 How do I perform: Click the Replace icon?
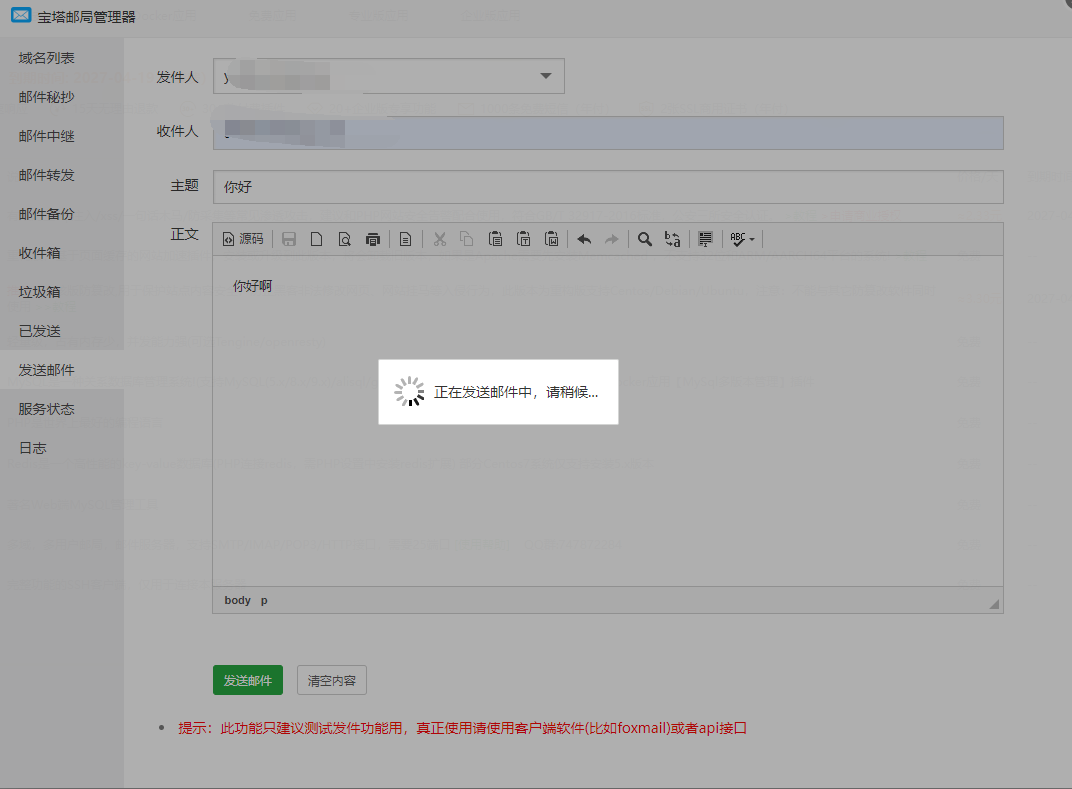[x=673, y=239]
